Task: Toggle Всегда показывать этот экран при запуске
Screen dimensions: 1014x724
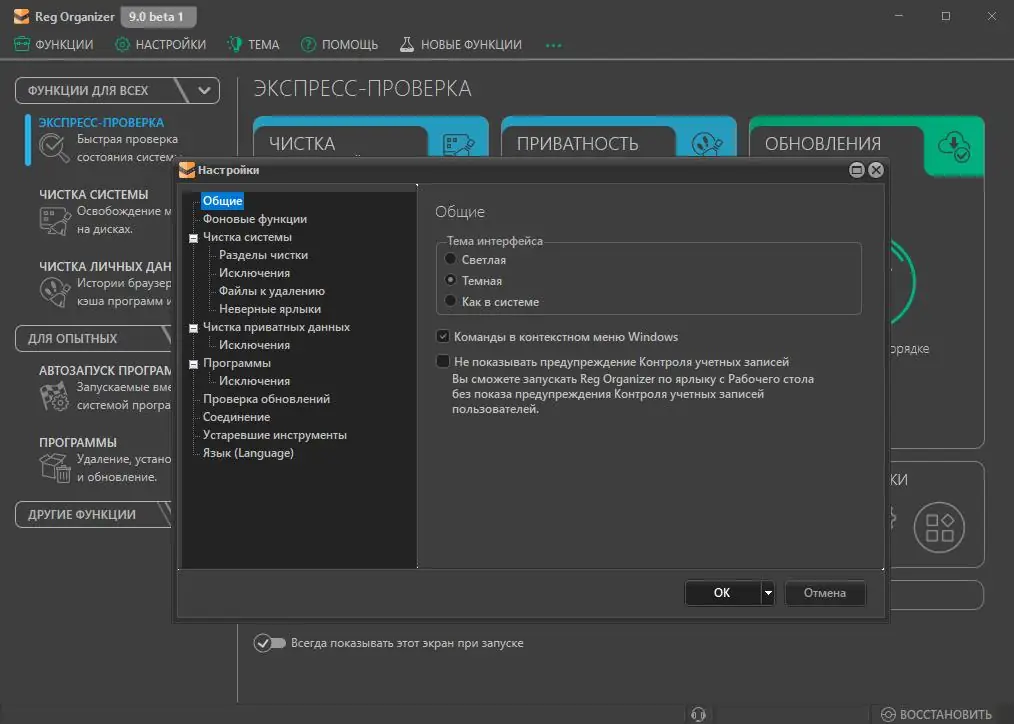Action: (x=270, y=643)
